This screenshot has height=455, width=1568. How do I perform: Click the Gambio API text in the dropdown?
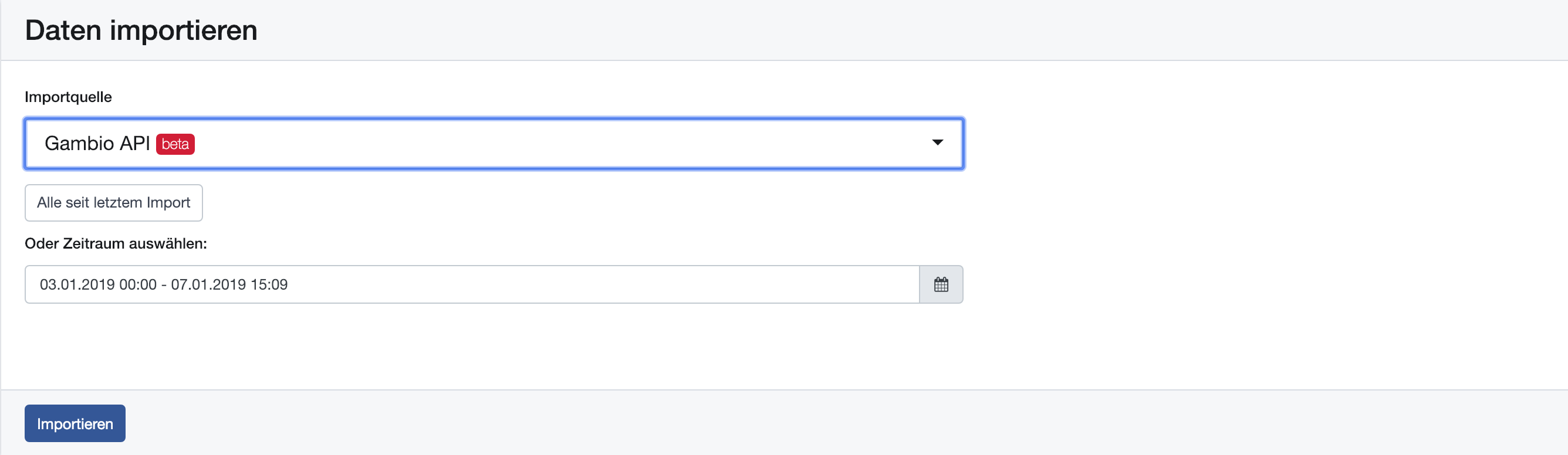click(x=97, y=144)
